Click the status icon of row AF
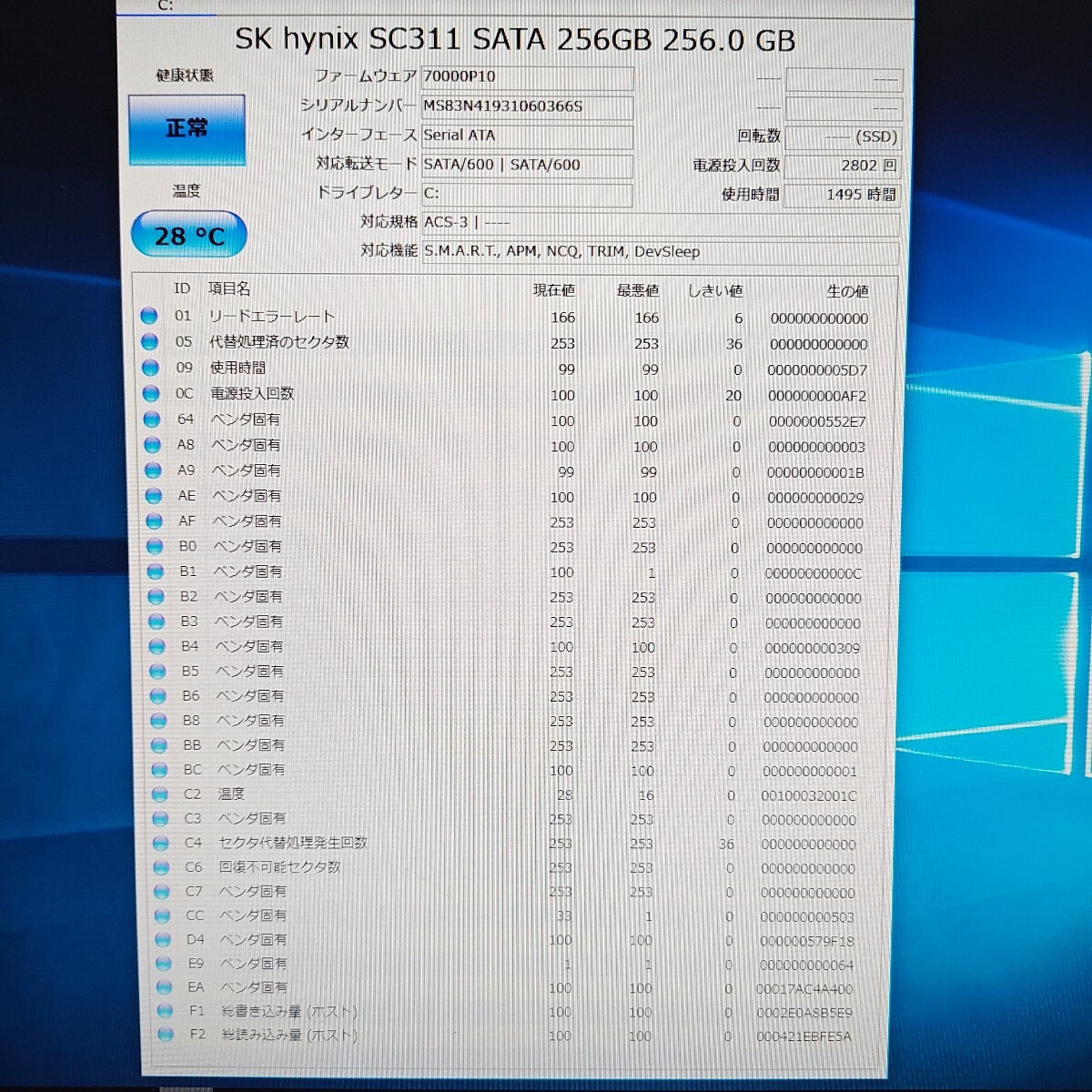This screenshot has width=1092, height=1092. point(154,521)
